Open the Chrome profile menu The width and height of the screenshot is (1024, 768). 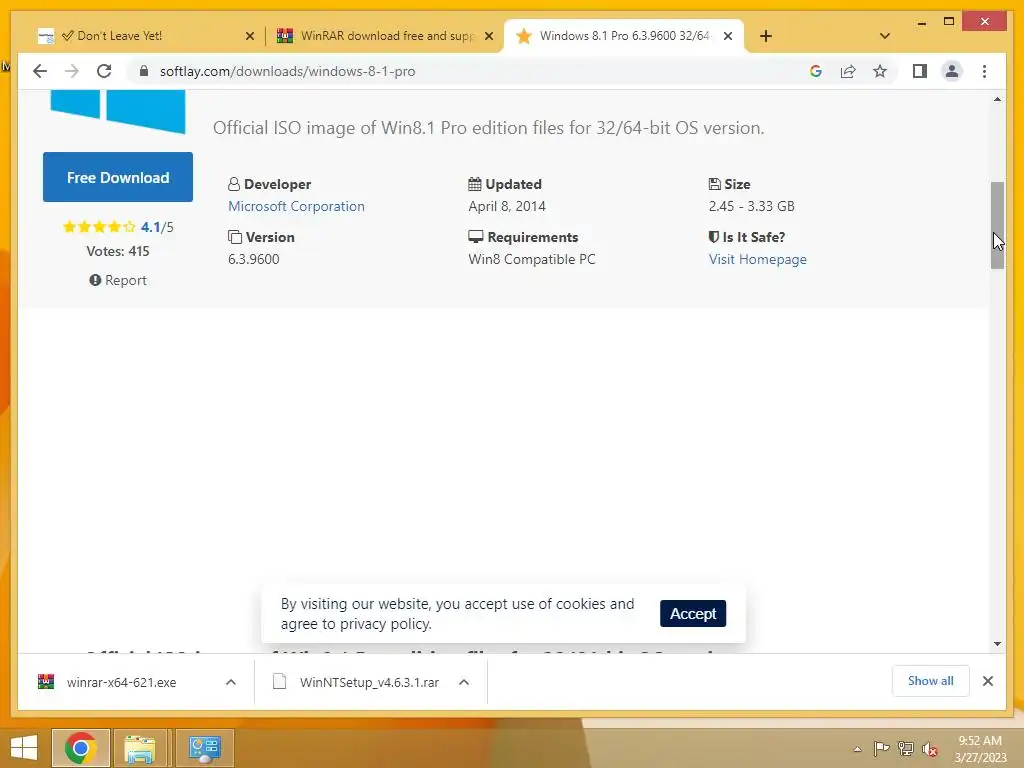[952, 71]
